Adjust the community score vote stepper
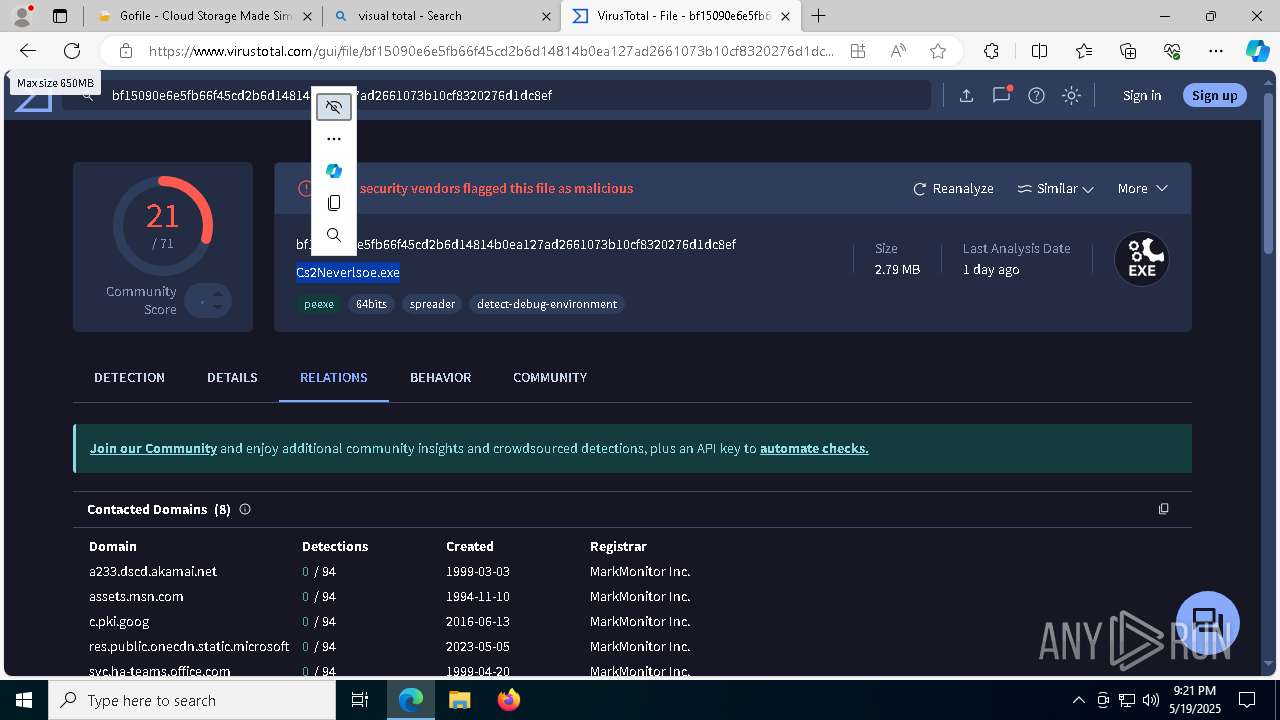The height and width of the screenshot is (720, 1280). tap(208, 301)
